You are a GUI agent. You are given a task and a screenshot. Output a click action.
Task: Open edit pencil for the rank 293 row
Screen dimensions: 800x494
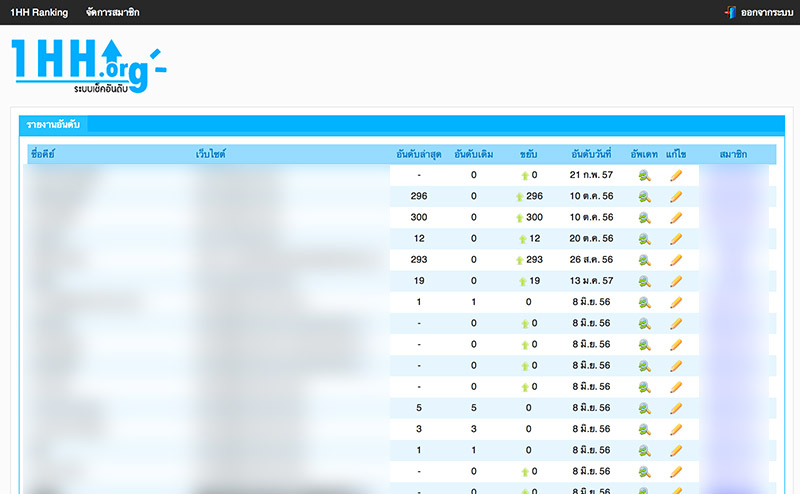point(676,260)
